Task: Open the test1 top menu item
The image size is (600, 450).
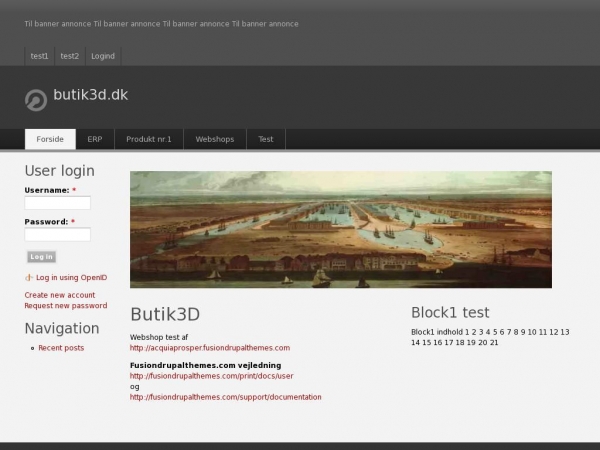Action: pyautogui.click(x=39, y=56)
